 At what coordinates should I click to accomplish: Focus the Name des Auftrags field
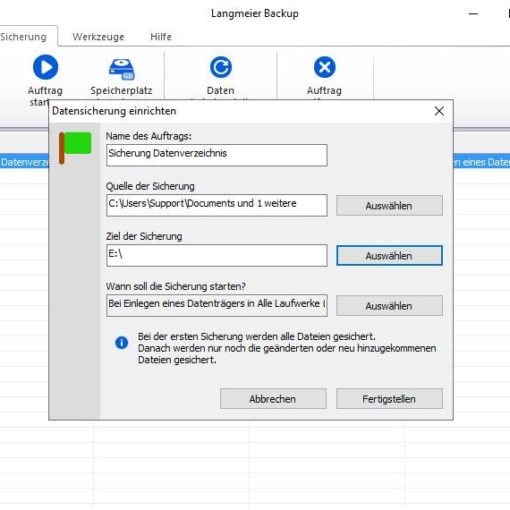coord(217,155)
